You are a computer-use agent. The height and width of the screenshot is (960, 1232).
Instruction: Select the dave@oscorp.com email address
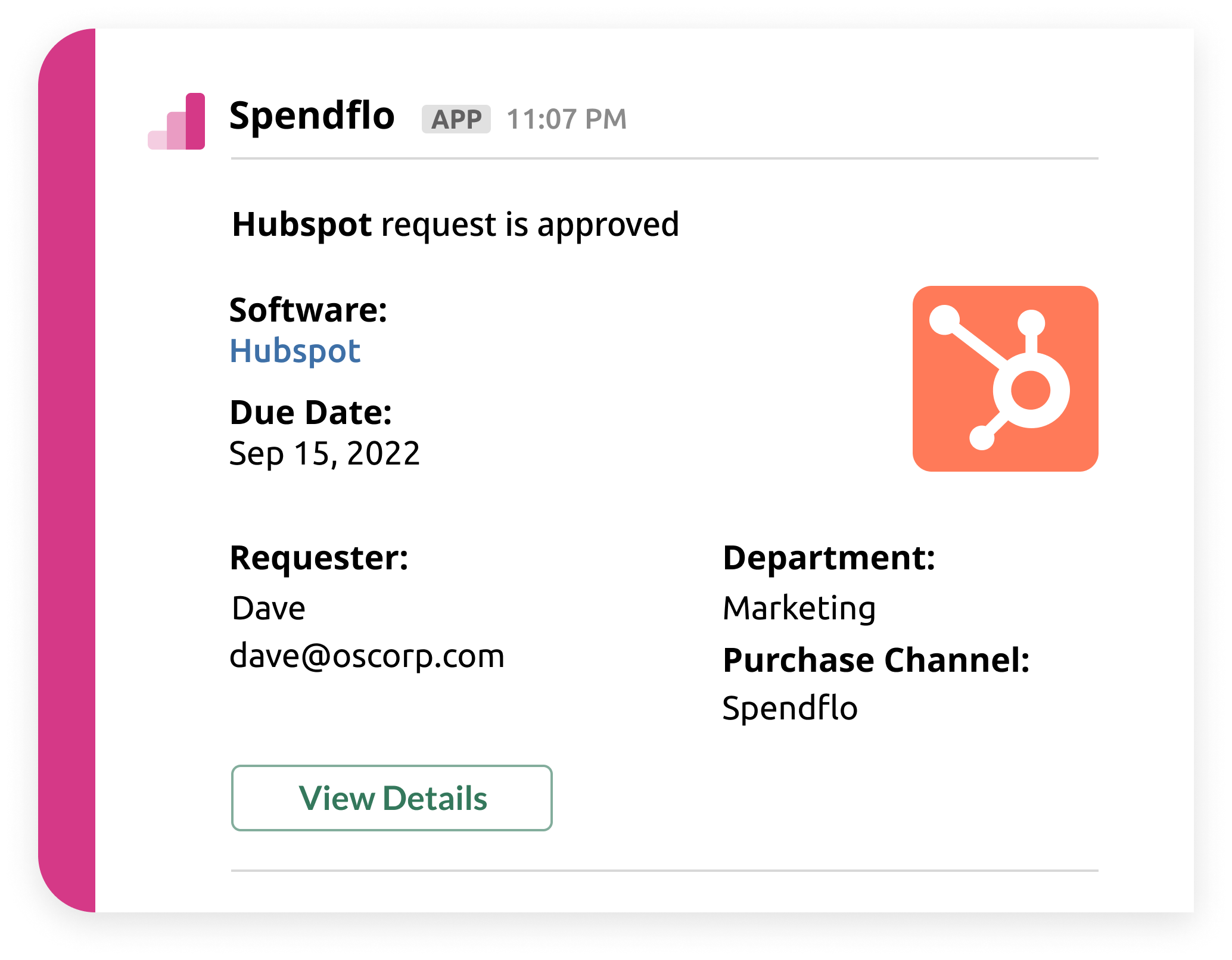click(x=367, y=656)
